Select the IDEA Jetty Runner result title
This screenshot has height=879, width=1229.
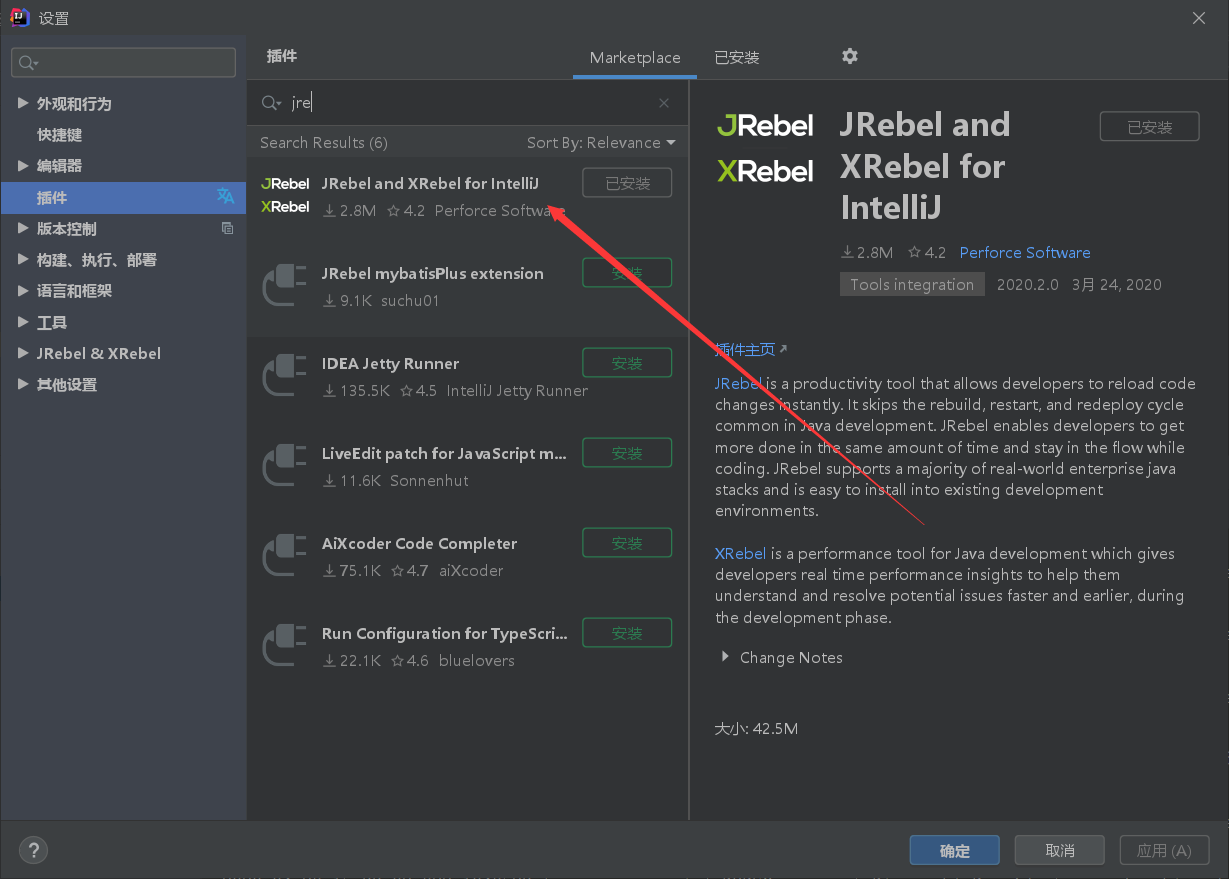coord(391,363)
